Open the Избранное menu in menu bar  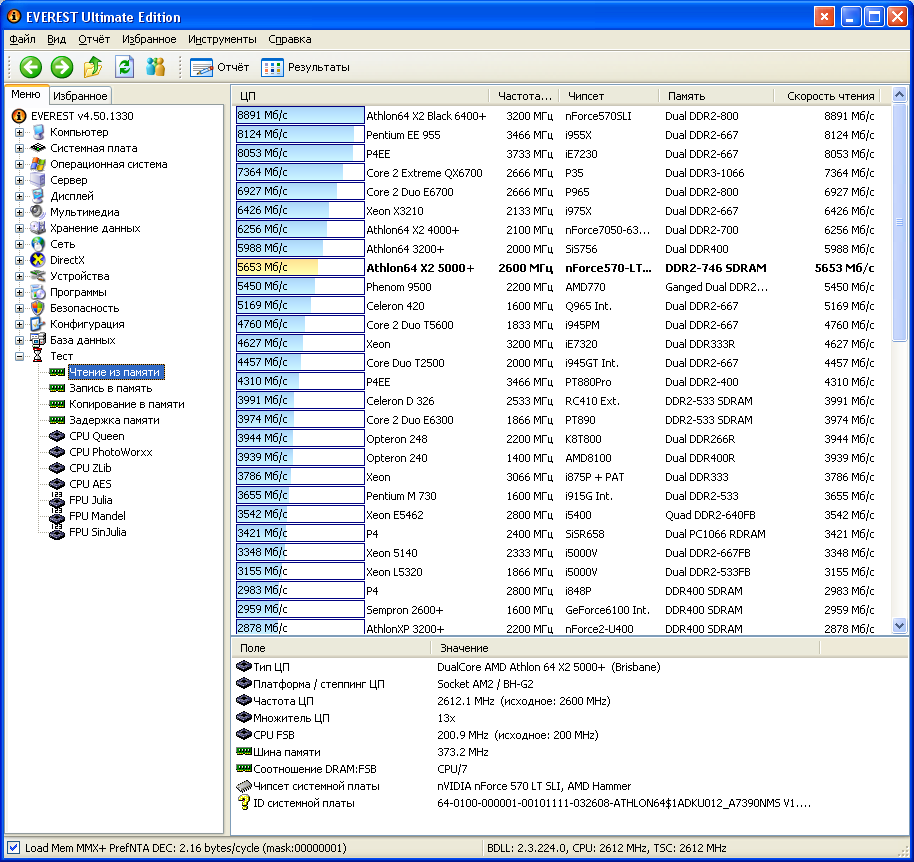click(x=149, y=39)
